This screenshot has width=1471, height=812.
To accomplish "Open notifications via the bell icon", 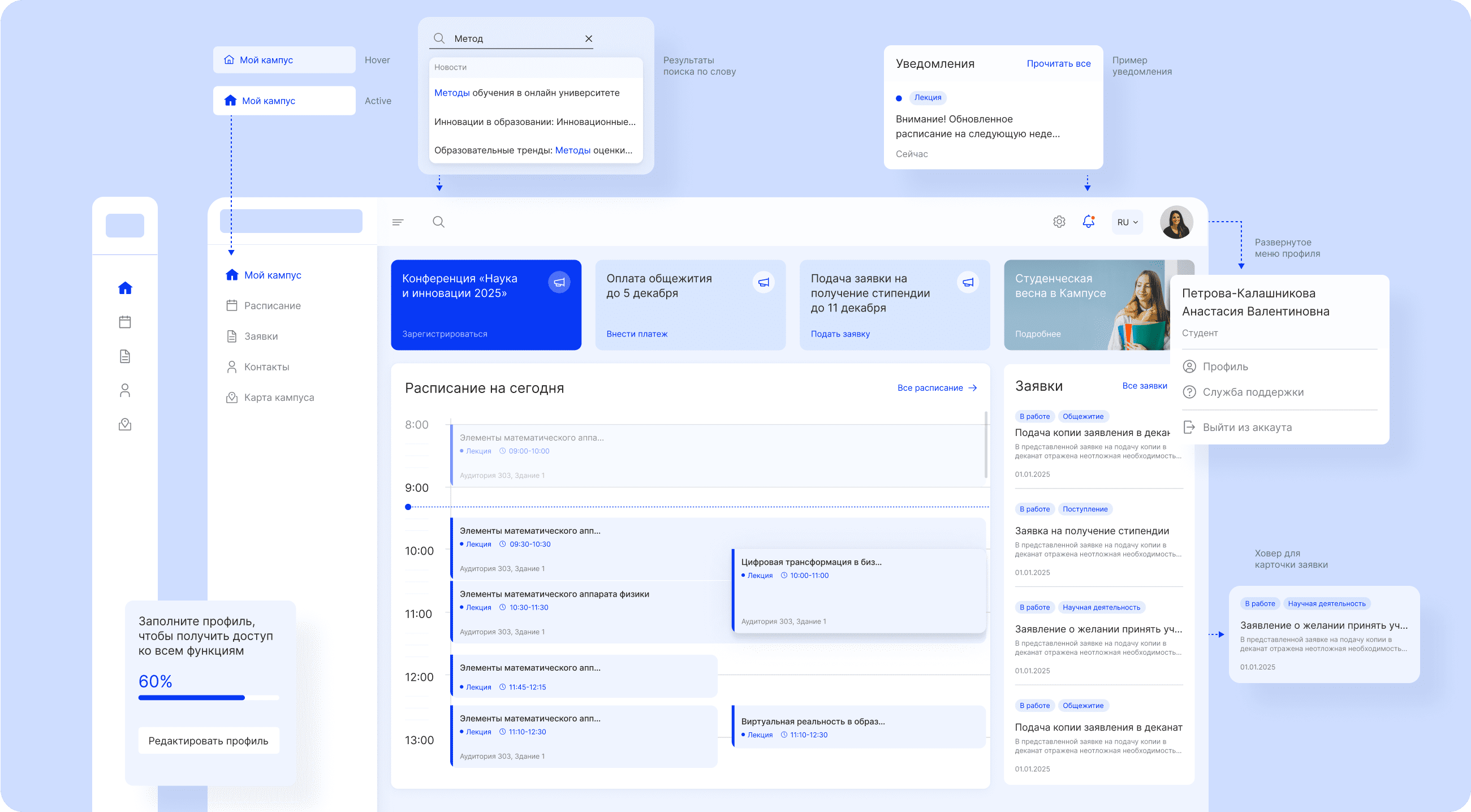I will (x=1088, y=222).
